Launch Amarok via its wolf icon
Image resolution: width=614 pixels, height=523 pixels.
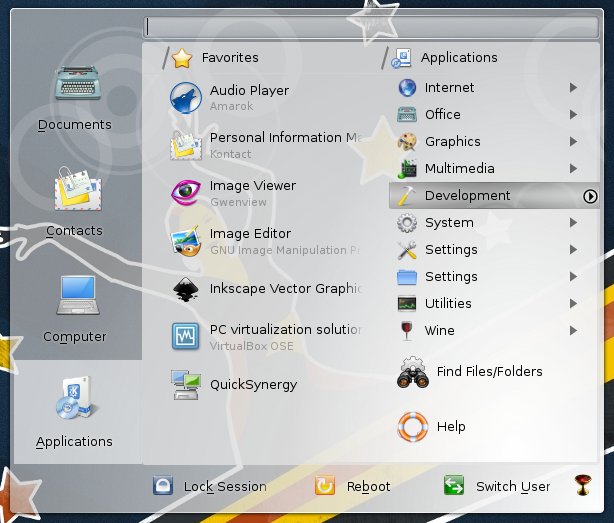186,97
